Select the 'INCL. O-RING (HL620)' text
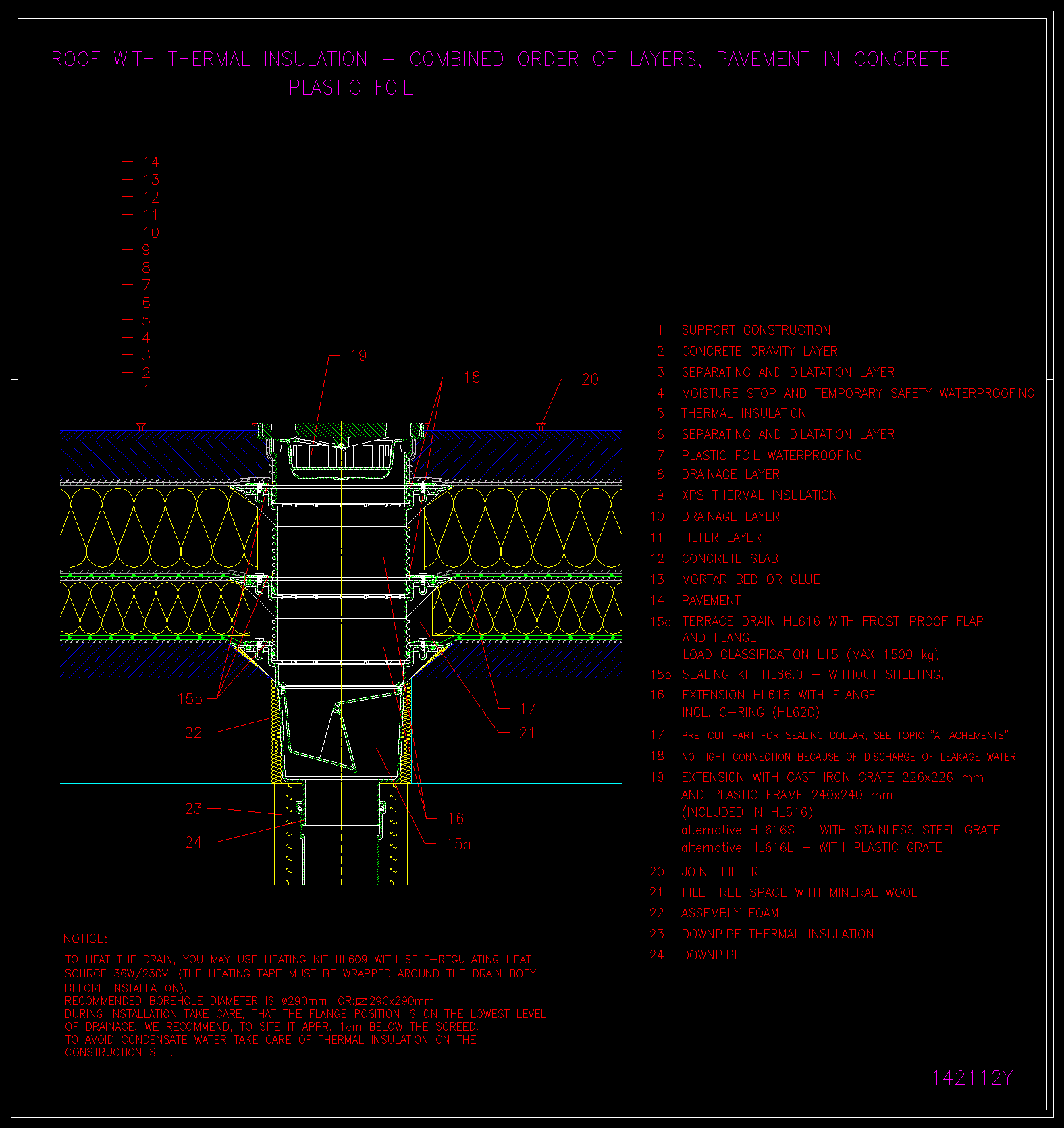 pyautogui.click(x=751, y=713)
